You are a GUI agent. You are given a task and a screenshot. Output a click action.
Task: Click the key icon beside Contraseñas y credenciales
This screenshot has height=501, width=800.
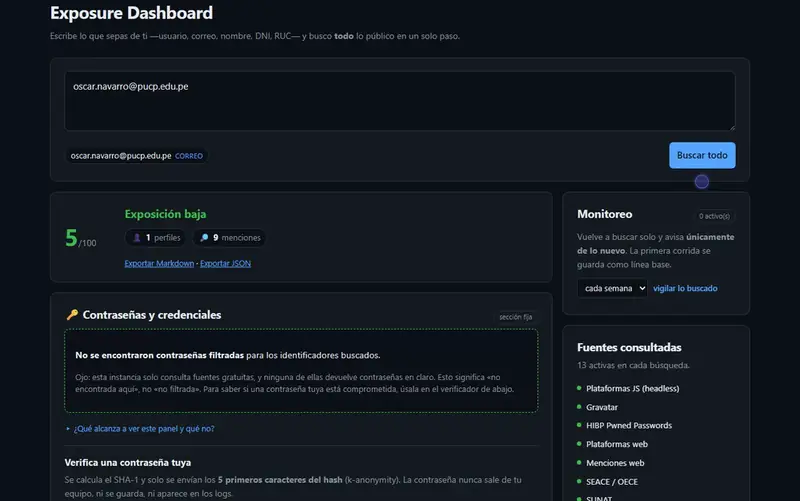coord(72,315)
